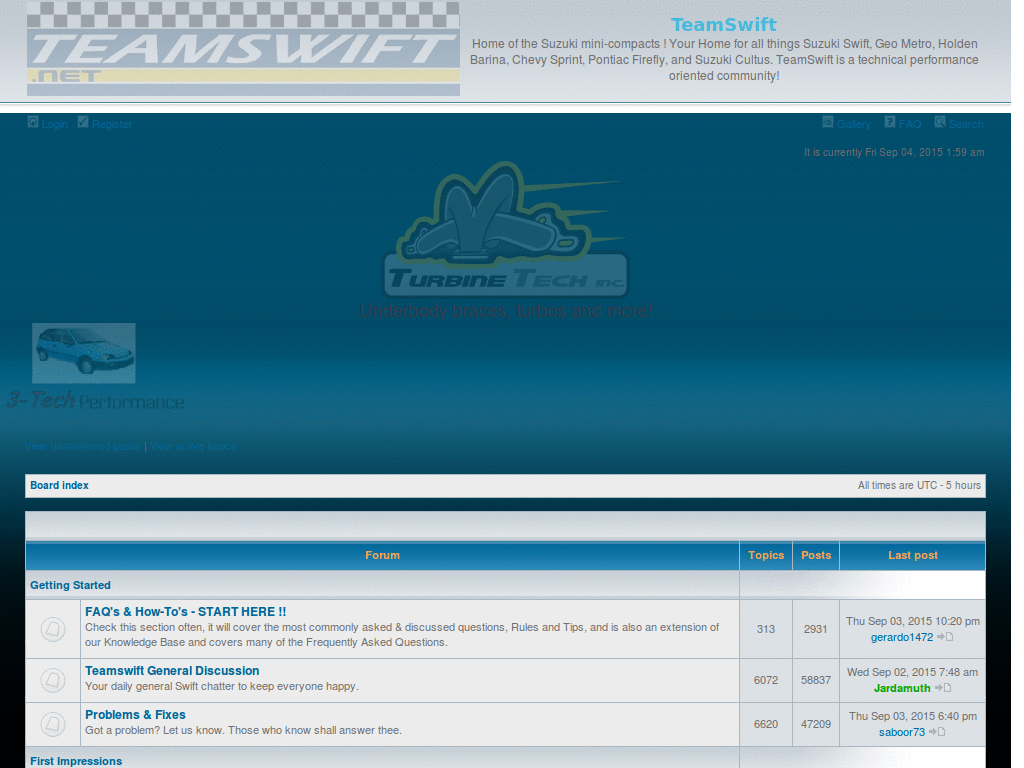Select topic count 6620

[x=766, y=724]
